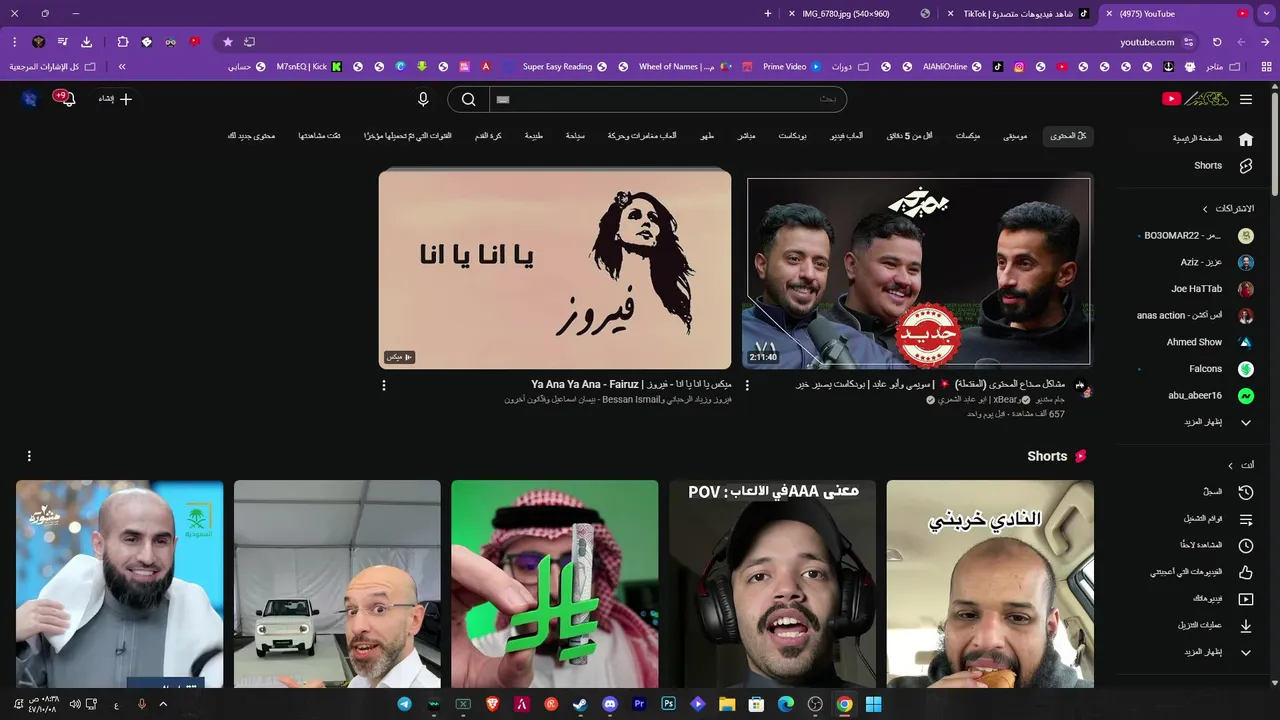Select the All content (كل المحتوى) chip
Screen dimensions: 1280x720
1068,136
